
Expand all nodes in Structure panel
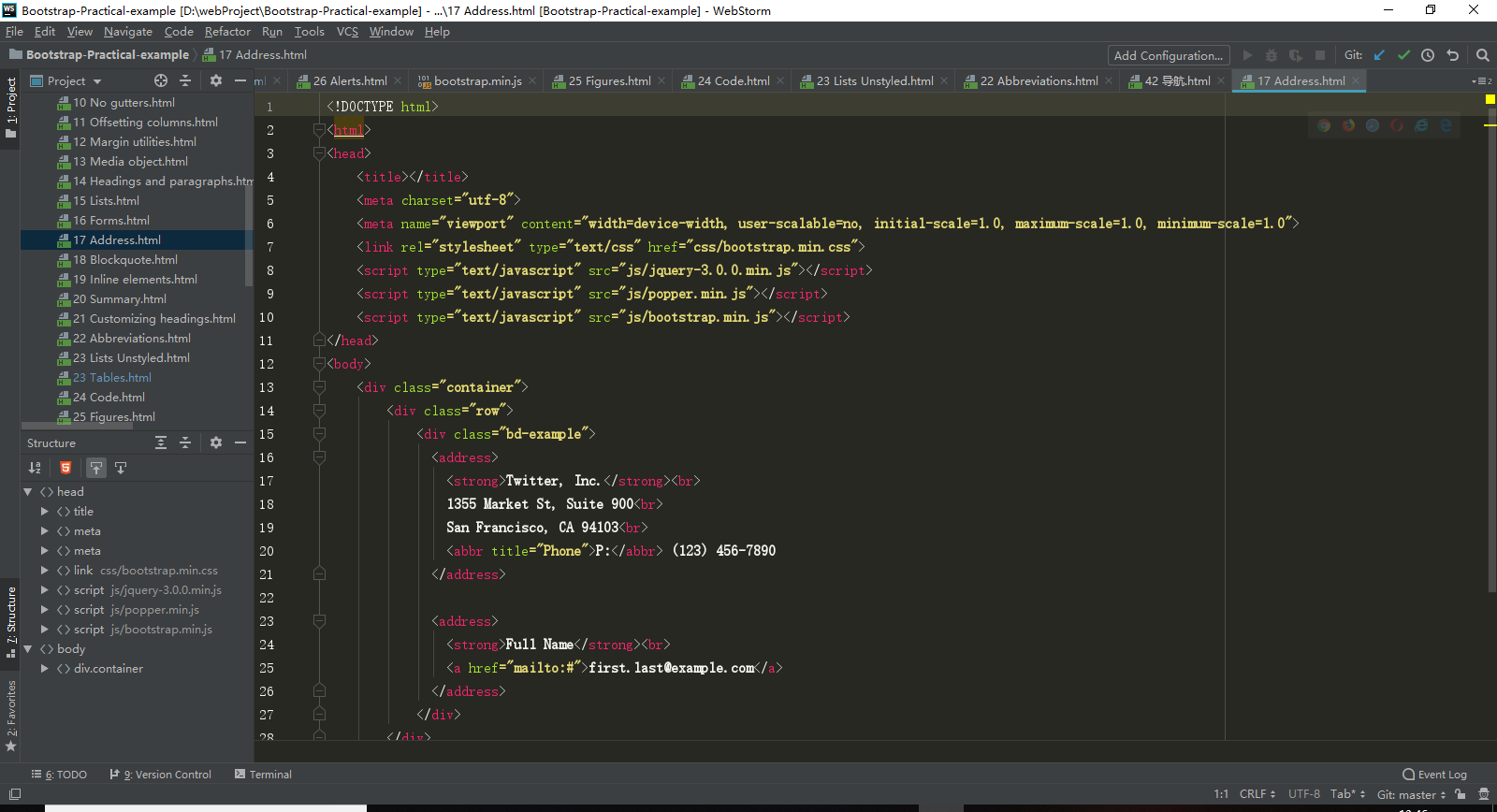[161, 442]
